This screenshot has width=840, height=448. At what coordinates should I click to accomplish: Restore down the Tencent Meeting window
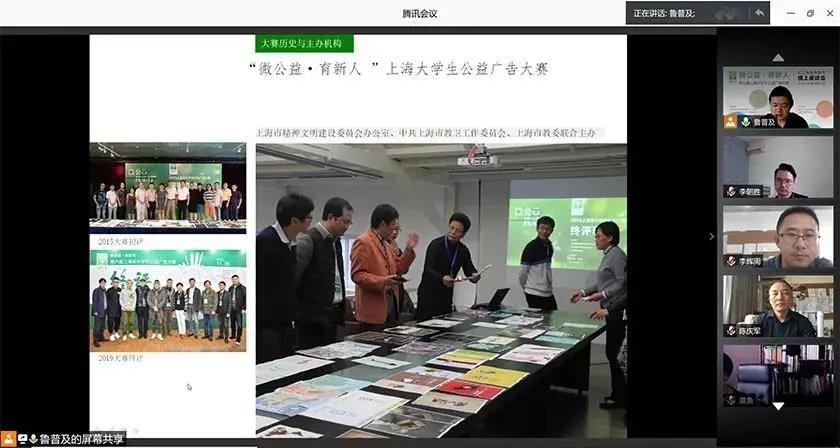(810, 13)
